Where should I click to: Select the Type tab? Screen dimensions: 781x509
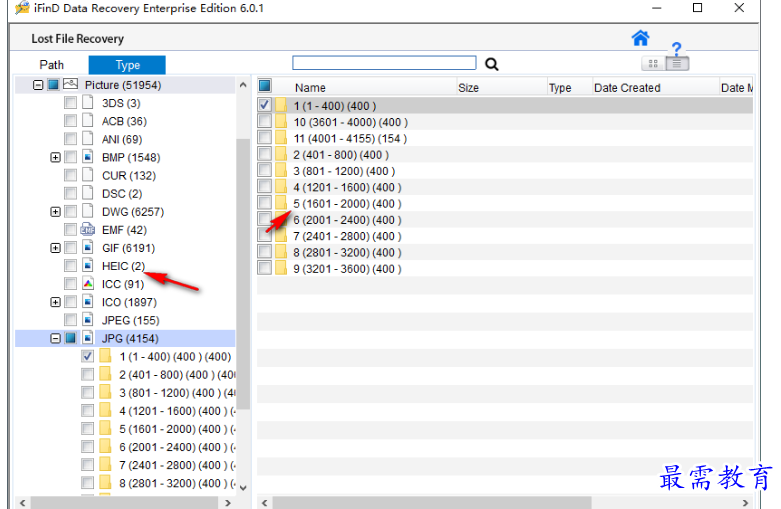click(x=127, y=65)
